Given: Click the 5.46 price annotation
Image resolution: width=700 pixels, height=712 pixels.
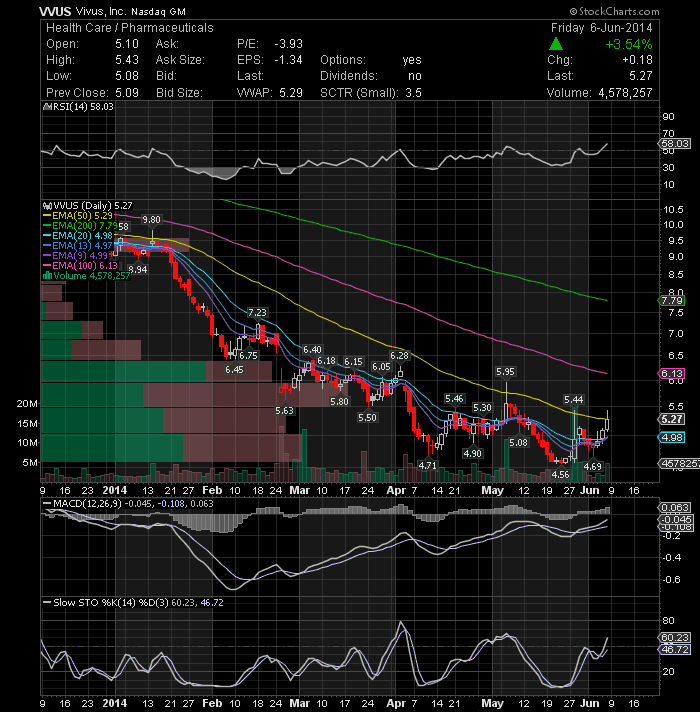Looking at the screenshot, I should 454,399.
